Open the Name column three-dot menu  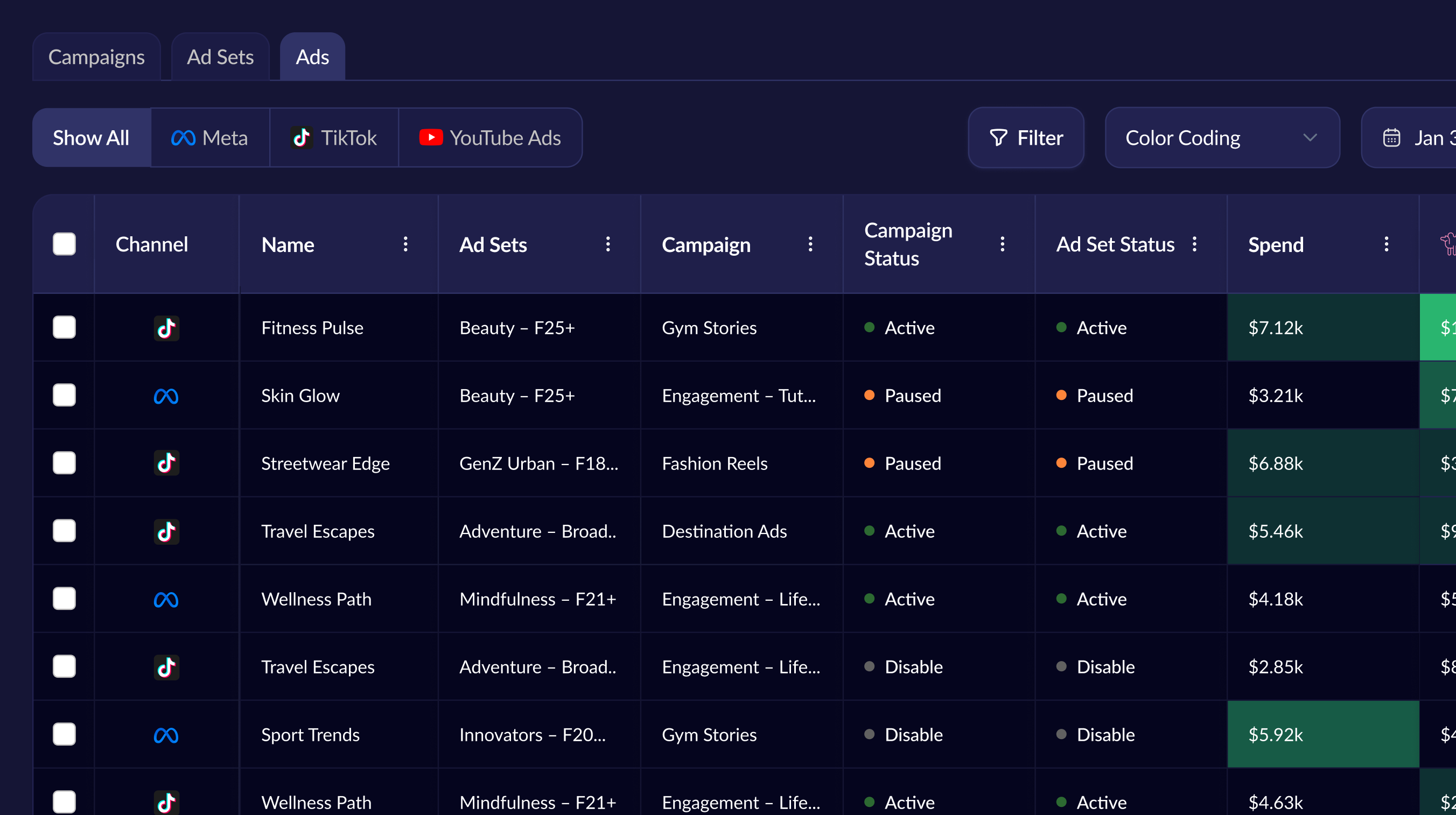point(405,244)
